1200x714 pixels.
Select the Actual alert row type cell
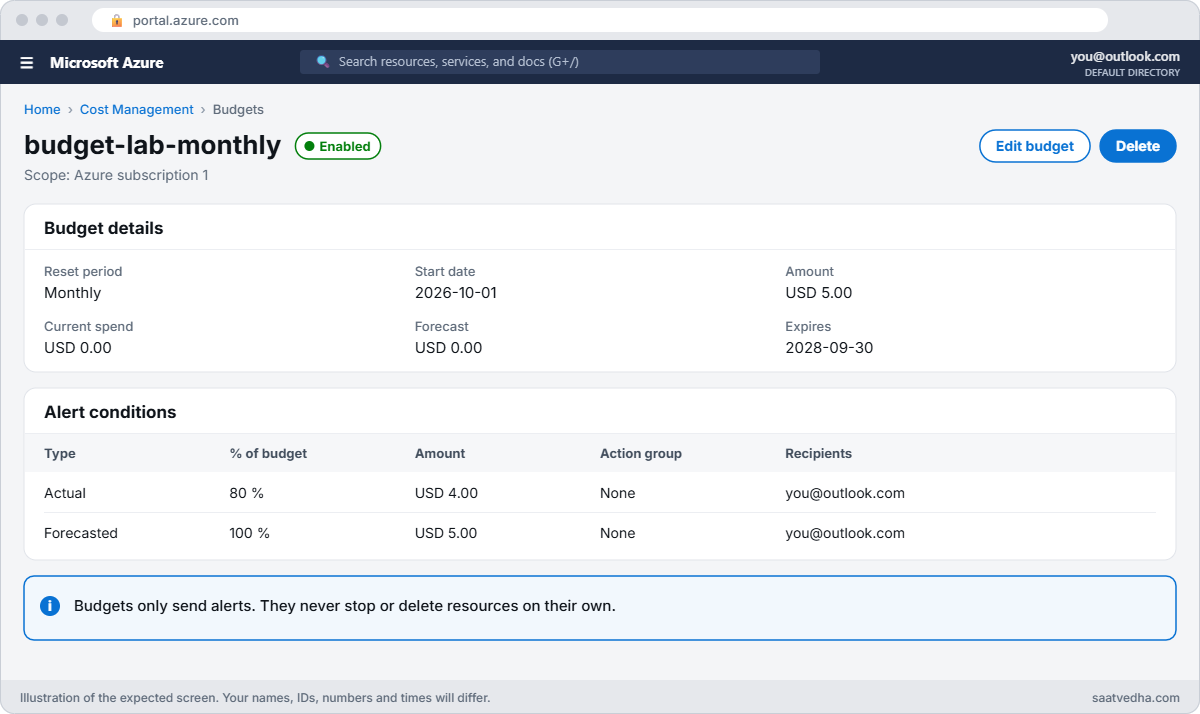pos(65,493)
